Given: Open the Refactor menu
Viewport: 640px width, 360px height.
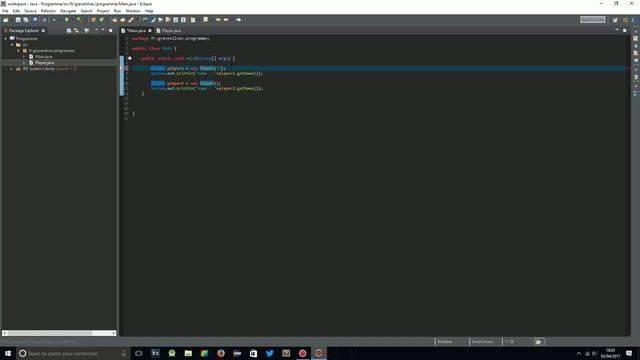Looking at the screenshot, I should tap(48, 11).
